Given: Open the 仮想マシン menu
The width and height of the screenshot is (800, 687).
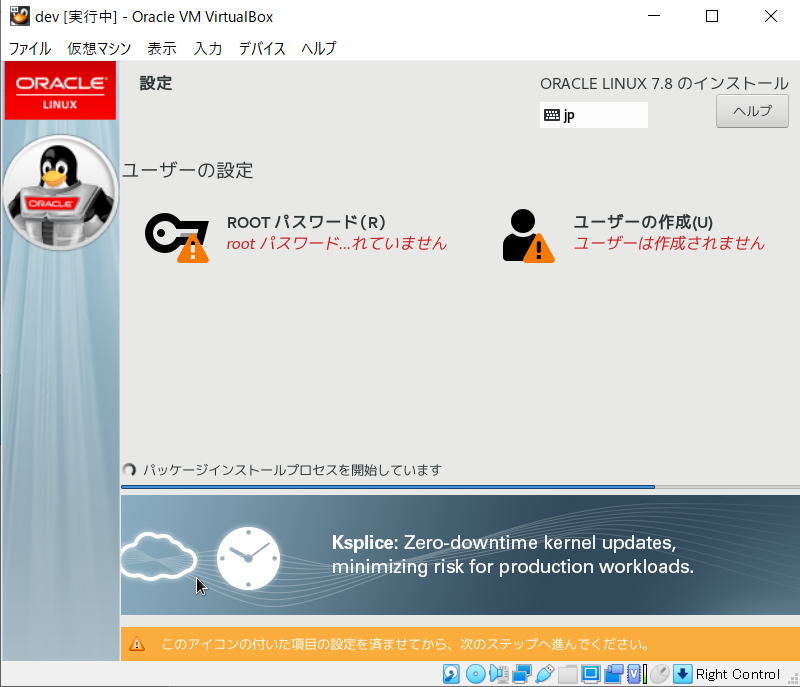Looking at the screenshot, I should tap(99, 48).
